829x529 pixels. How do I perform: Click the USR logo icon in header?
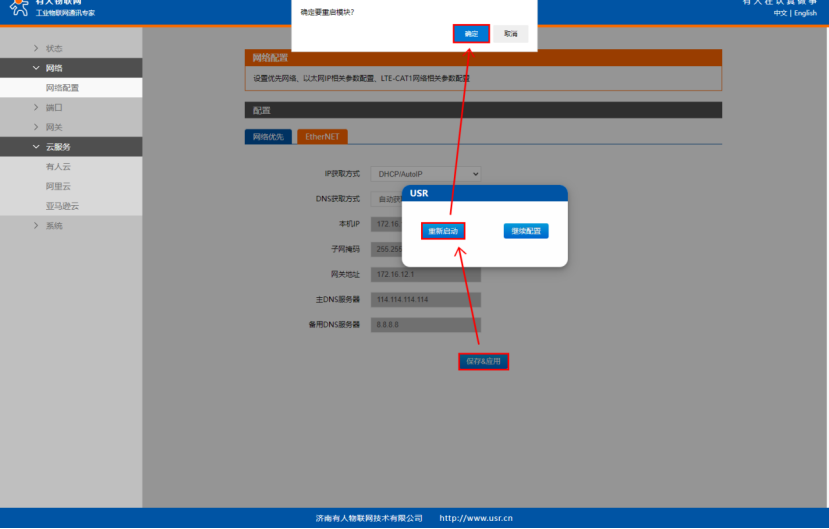point(19,7)
